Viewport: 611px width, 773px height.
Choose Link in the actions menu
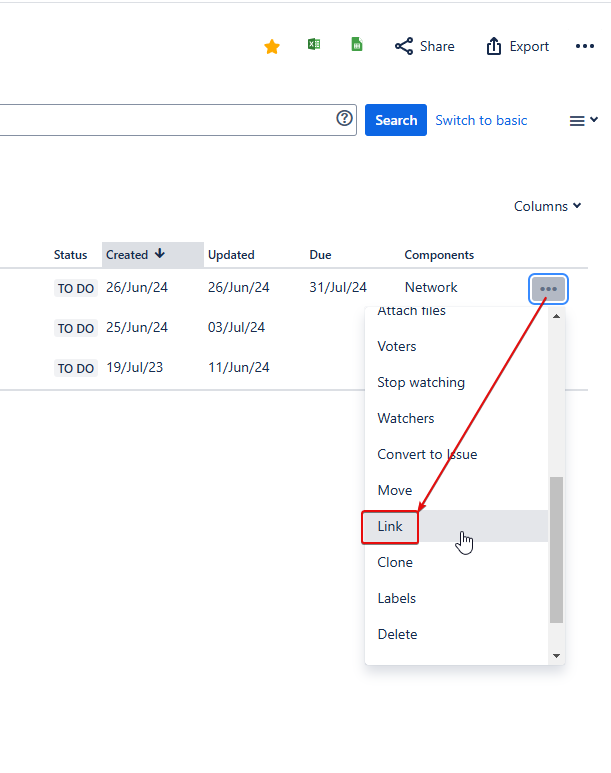[457, 526]
